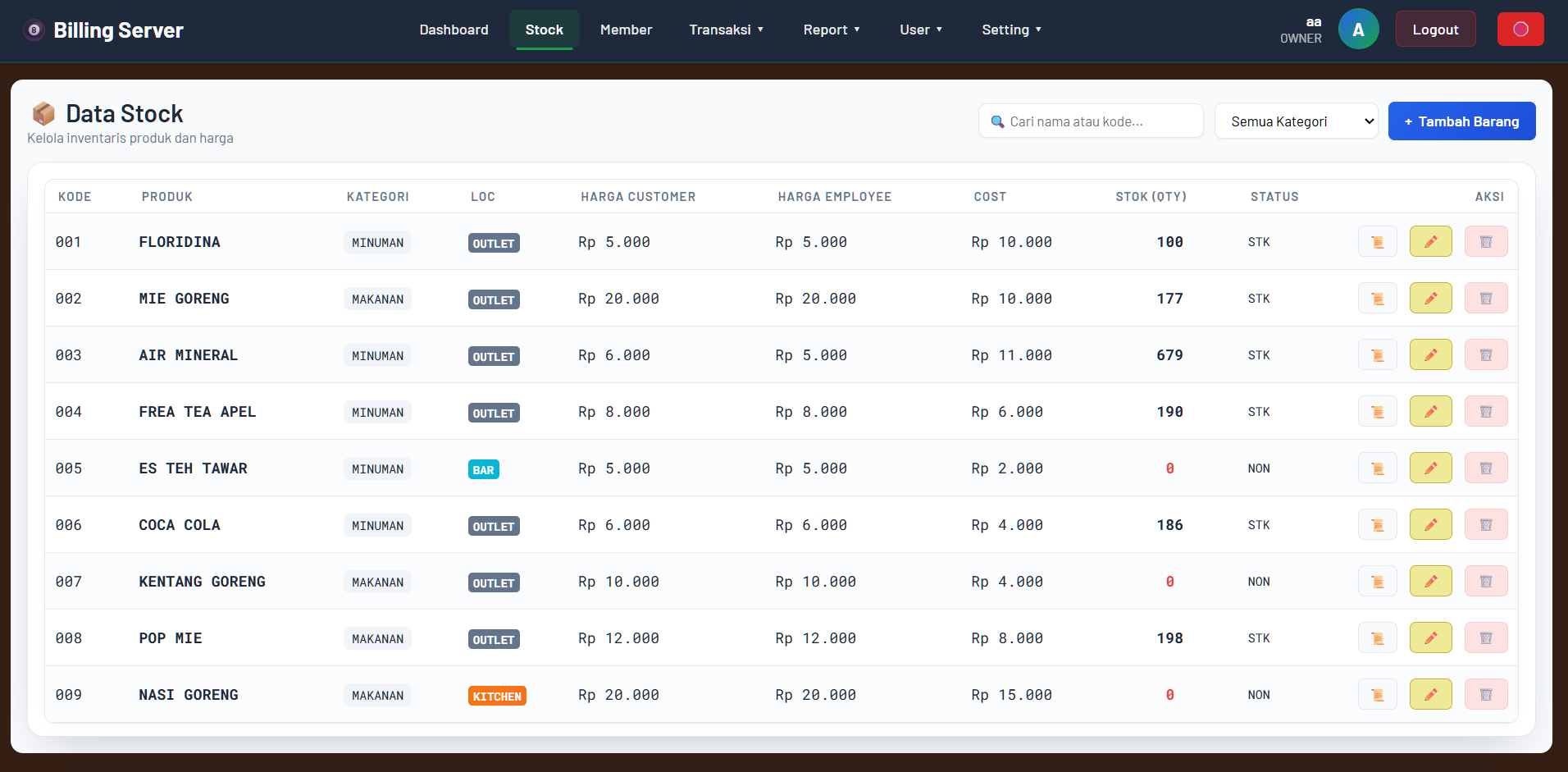Click the Tambah Barang button
Viewport: 1568px width, 772px height.
pos(1462,121)
